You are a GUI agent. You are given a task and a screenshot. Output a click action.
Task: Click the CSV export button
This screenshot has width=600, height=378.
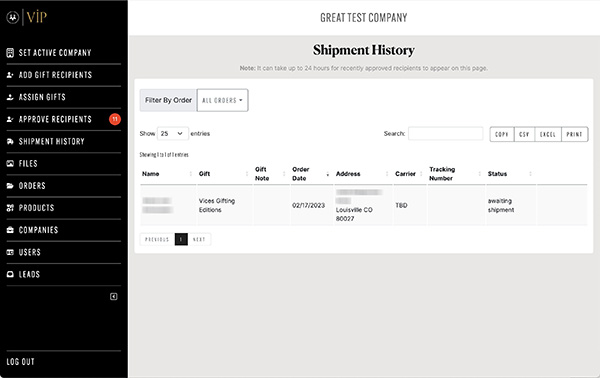point(524,134)
